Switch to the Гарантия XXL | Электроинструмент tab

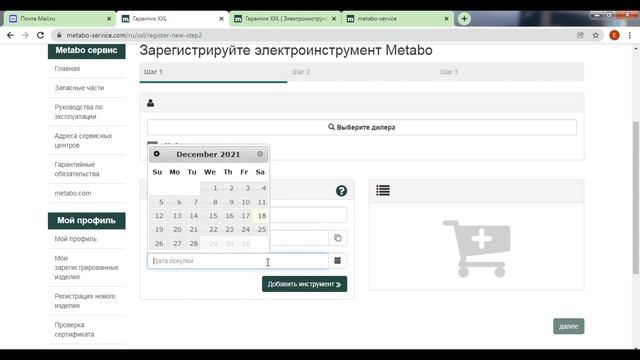(285, 19)
